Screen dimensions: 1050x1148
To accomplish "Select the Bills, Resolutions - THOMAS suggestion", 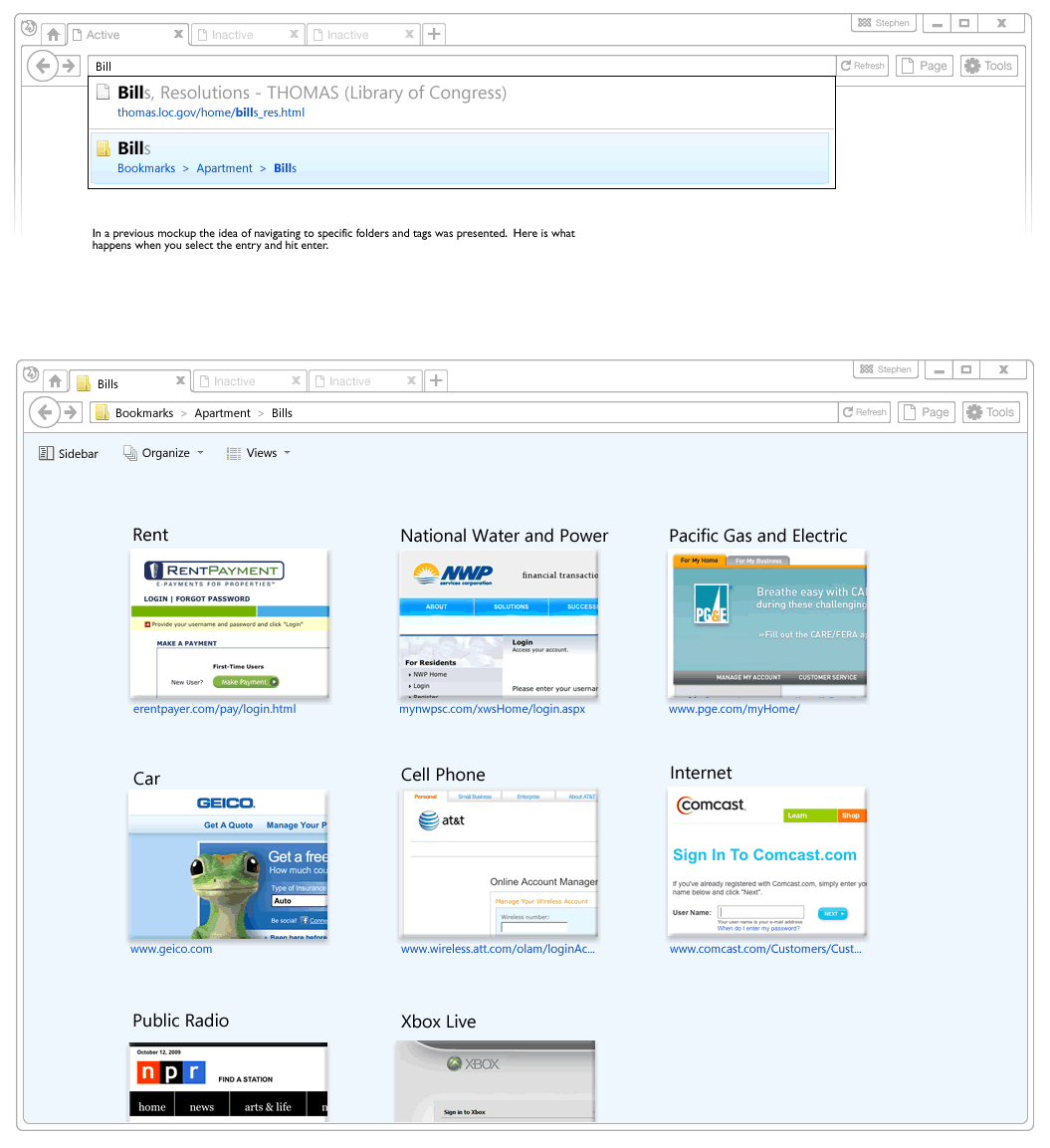I will tap(462, 102).
